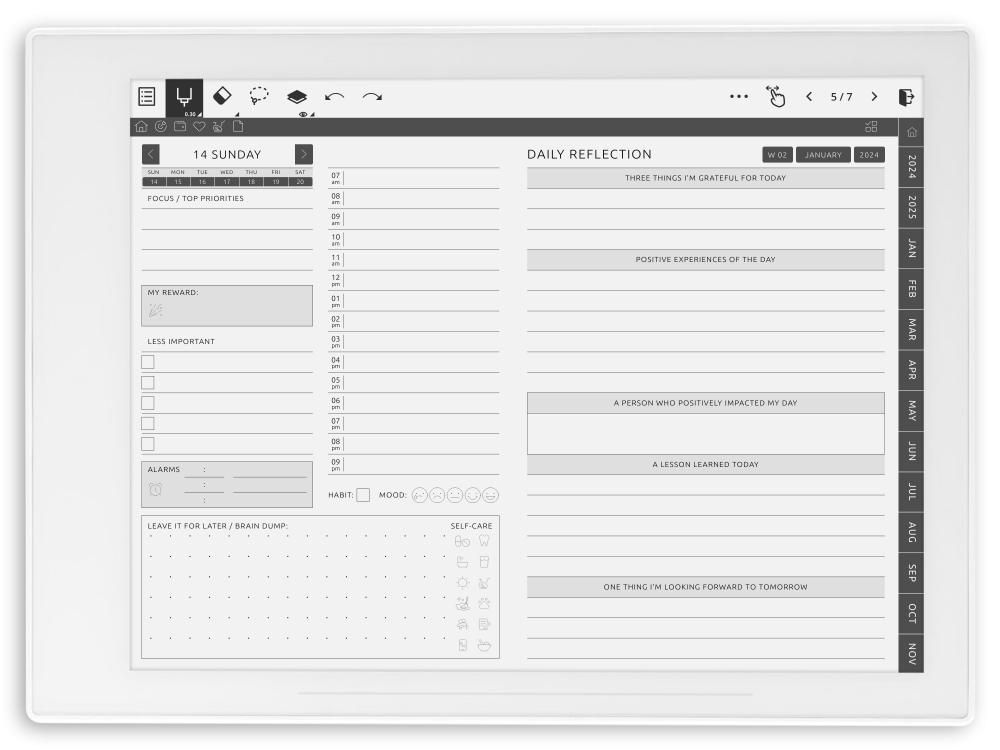The height and width of the screenshot is (750, 1000).
Task: Select the eraser tool
Action: [221, 96]
